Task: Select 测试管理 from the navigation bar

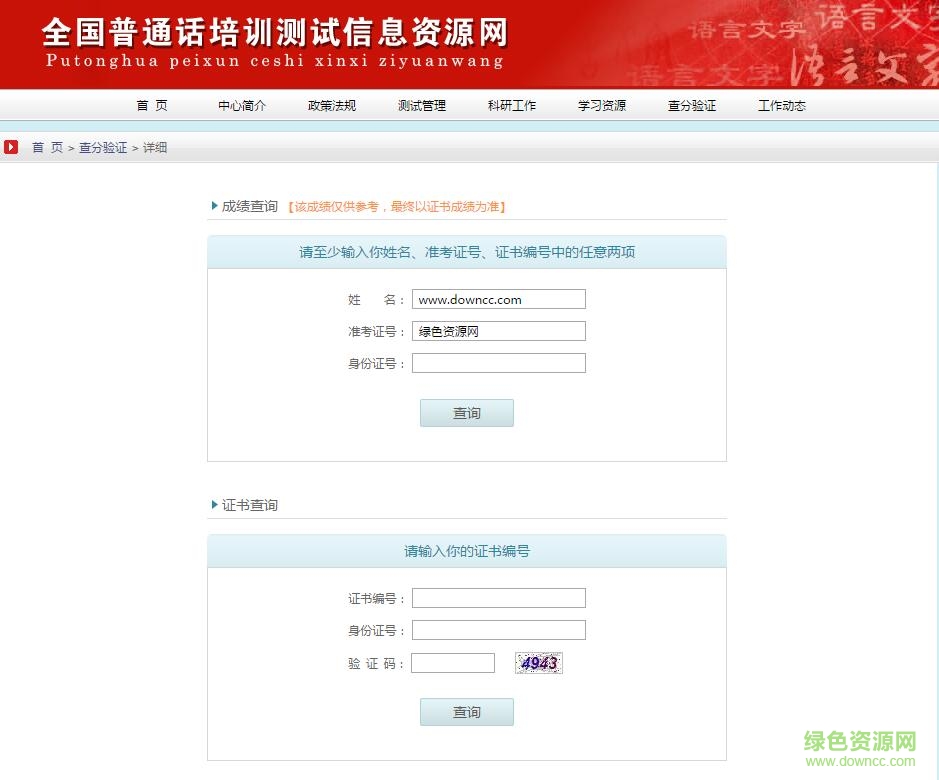Action: pyautogui.click(x=421, y=105)
